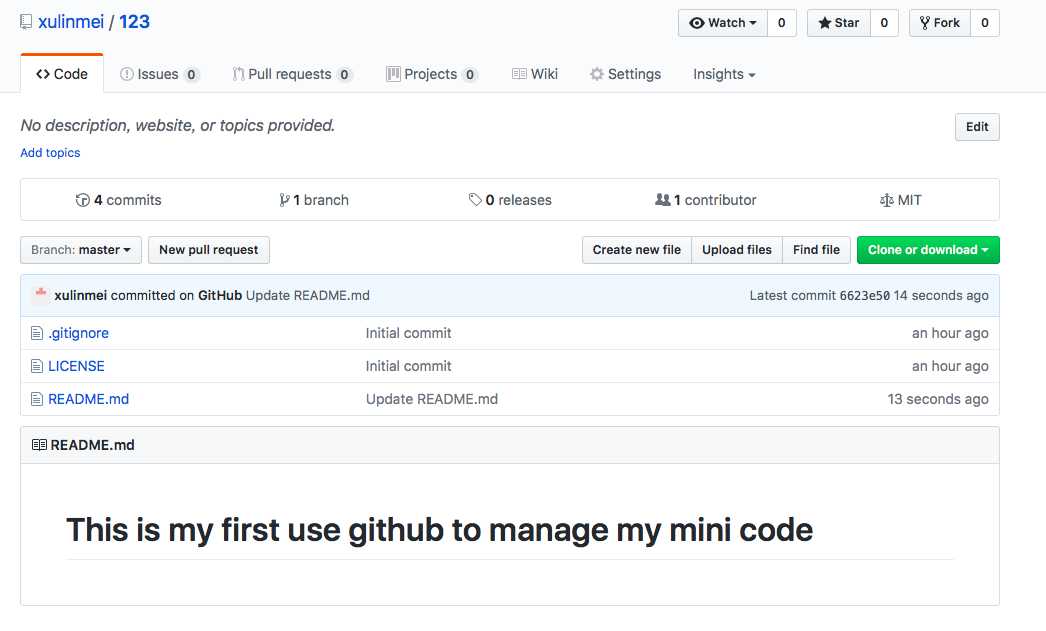Viewport: 1046px width, 631px height.
Task: Click the tag icon beside 0 releases
Action: pos(475,199)
